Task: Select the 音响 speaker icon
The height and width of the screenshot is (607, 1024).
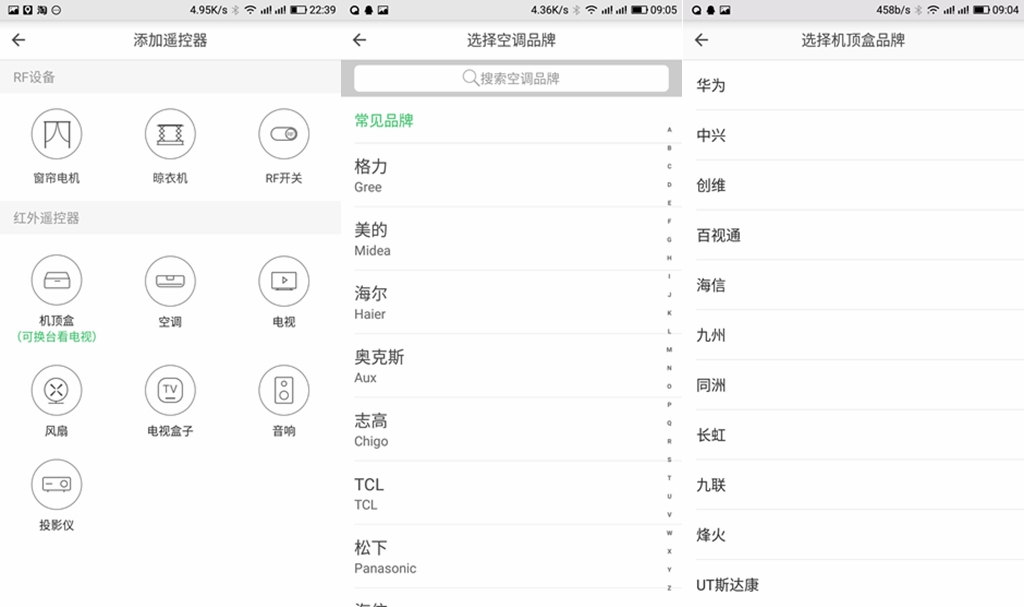Action: [x=283, y=390]
